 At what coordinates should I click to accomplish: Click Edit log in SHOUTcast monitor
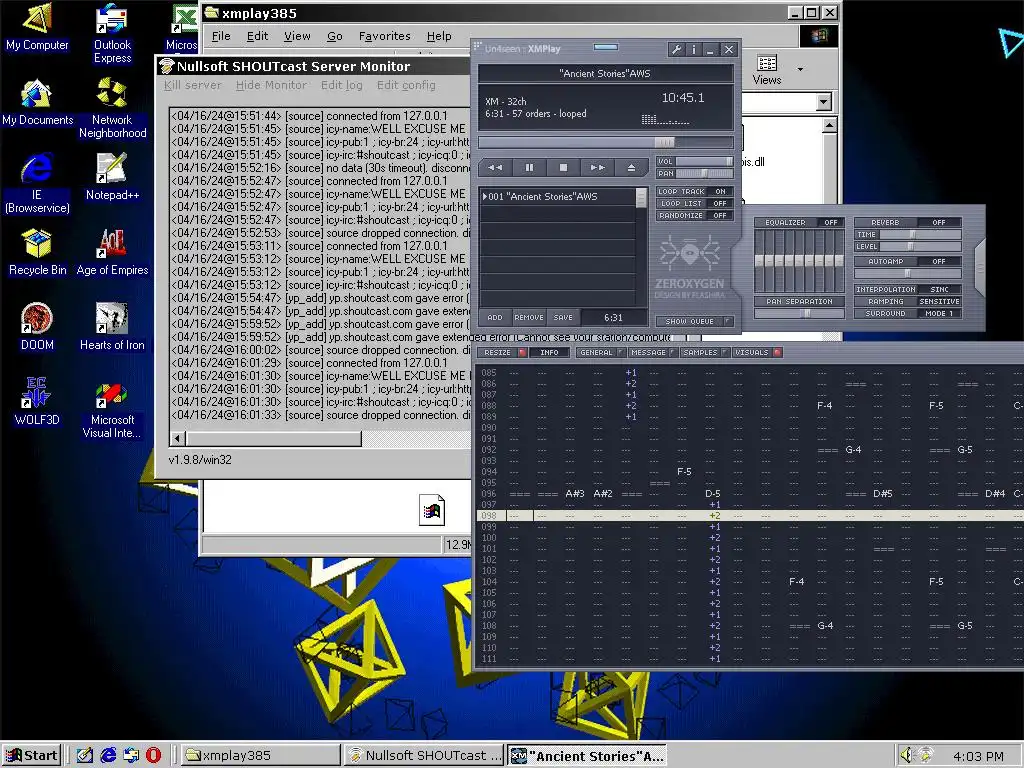click(x=342, y=85)
